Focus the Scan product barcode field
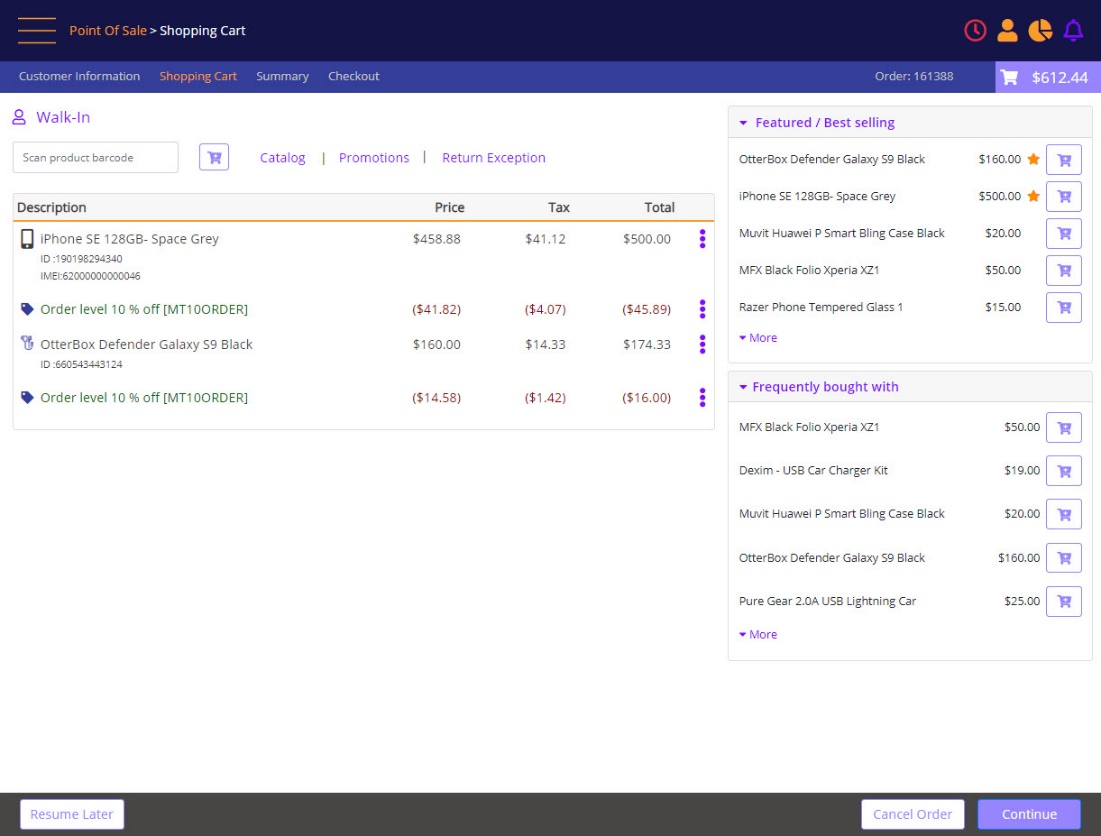The image size is (1101, 836). point(95,157)
